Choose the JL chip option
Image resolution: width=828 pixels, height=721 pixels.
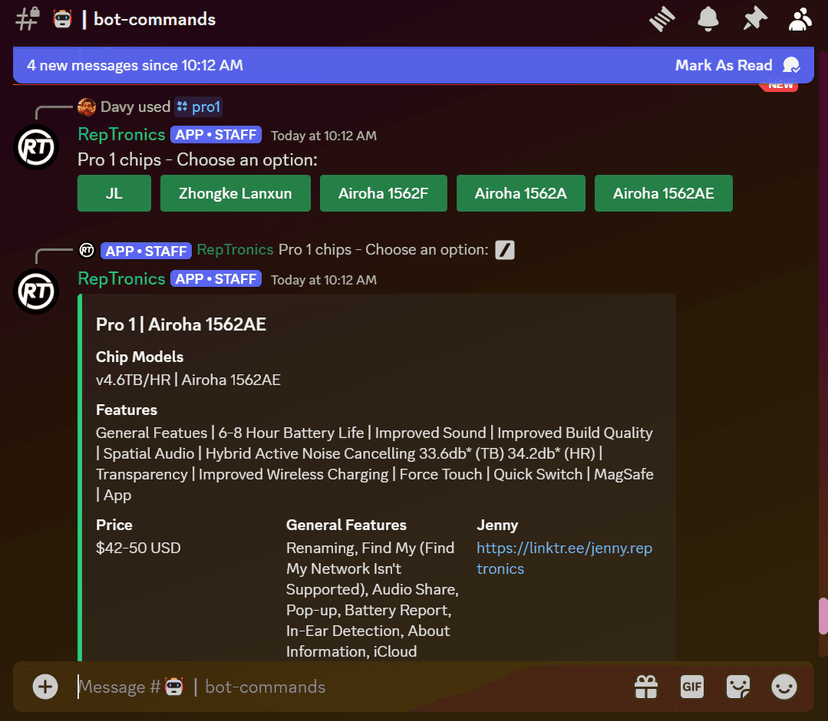(x=114, y=193)
